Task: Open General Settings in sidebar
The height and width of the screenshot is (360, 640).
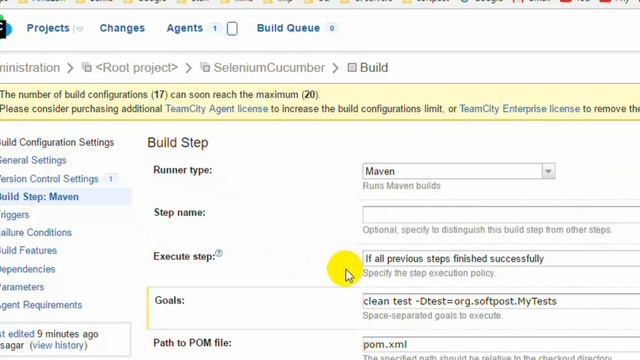Action: click(x=33, y=160)
